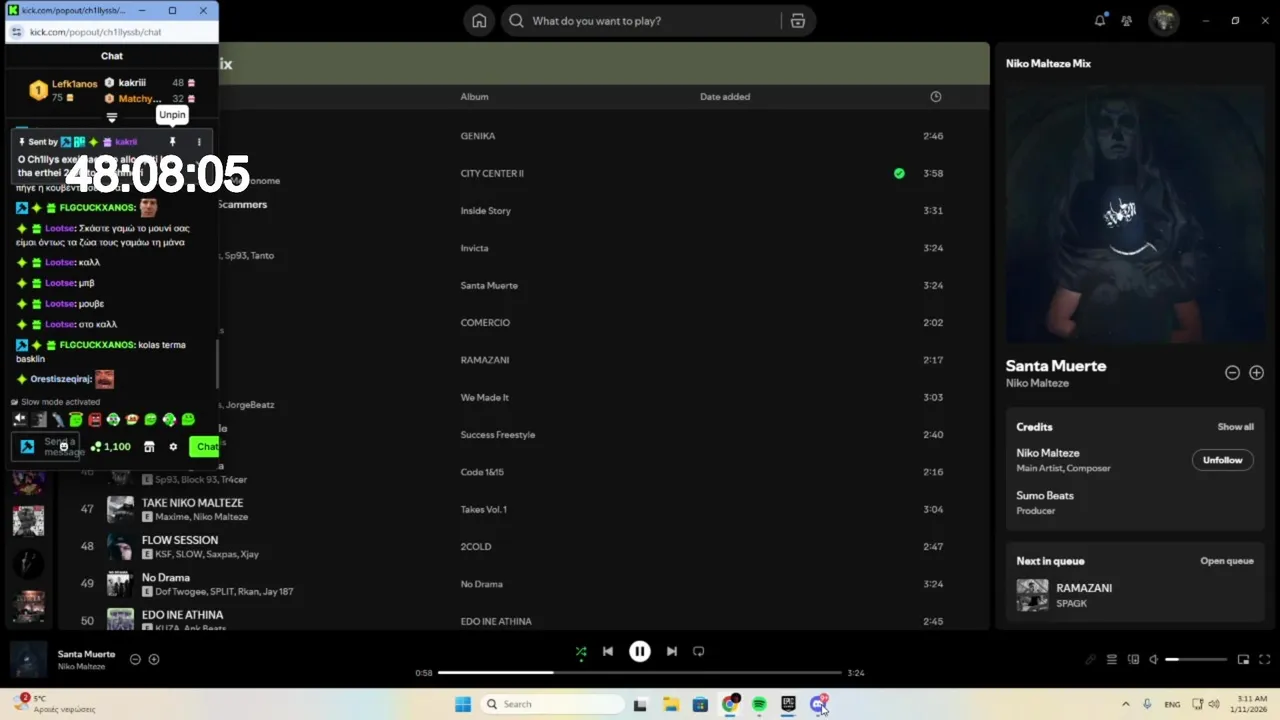Toggle repeat mode

(x=699, y=651)
